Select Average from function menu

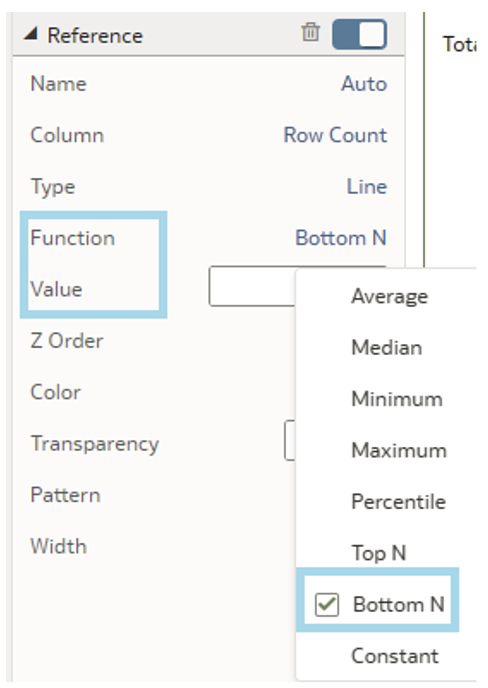tap(389, 296)
